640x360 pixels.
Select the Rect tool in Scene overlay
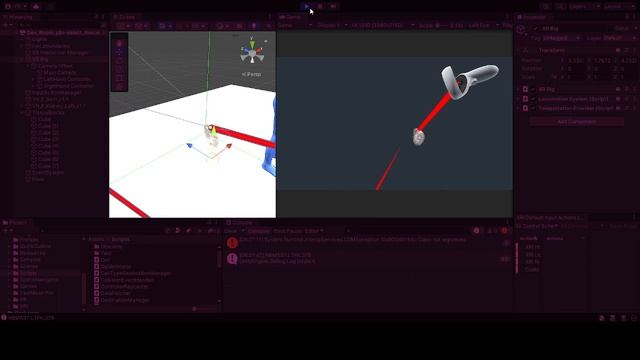119,78
